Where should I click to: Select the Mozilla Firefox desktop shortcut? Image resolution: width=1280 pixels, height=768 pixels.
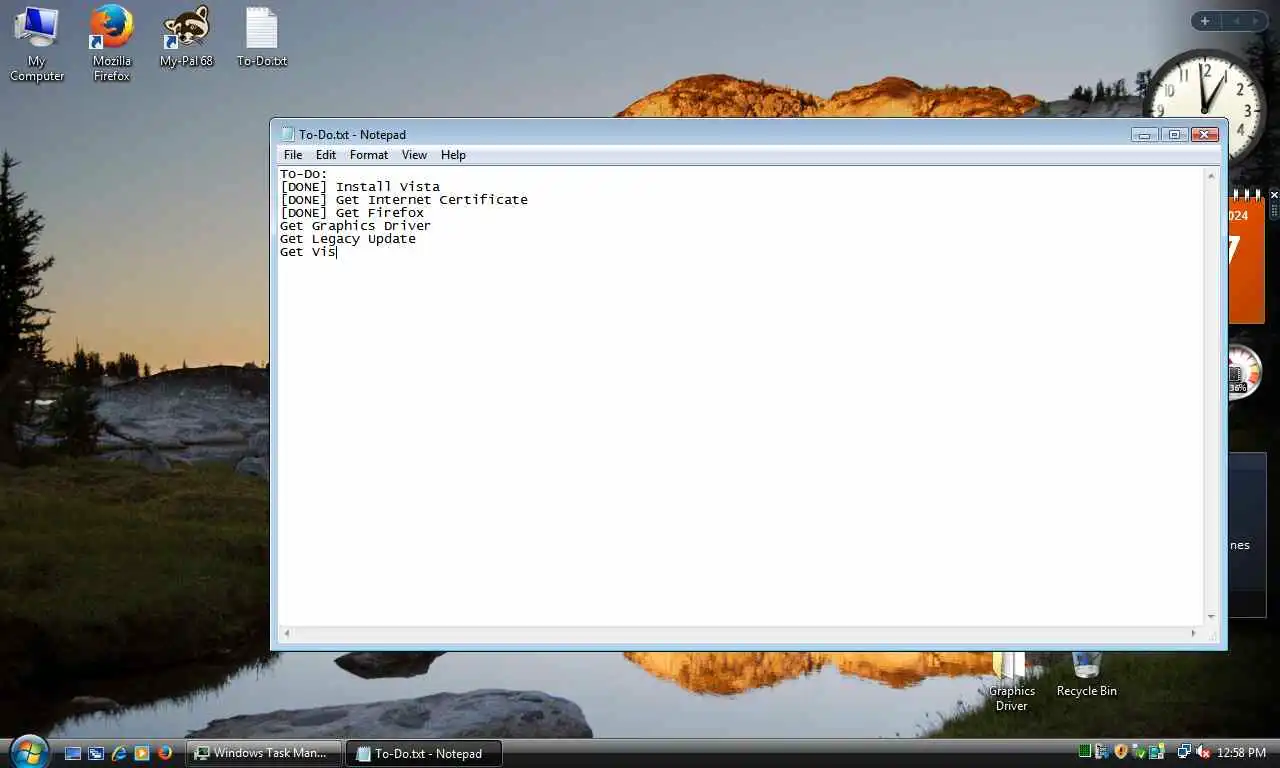coord(111,44)
